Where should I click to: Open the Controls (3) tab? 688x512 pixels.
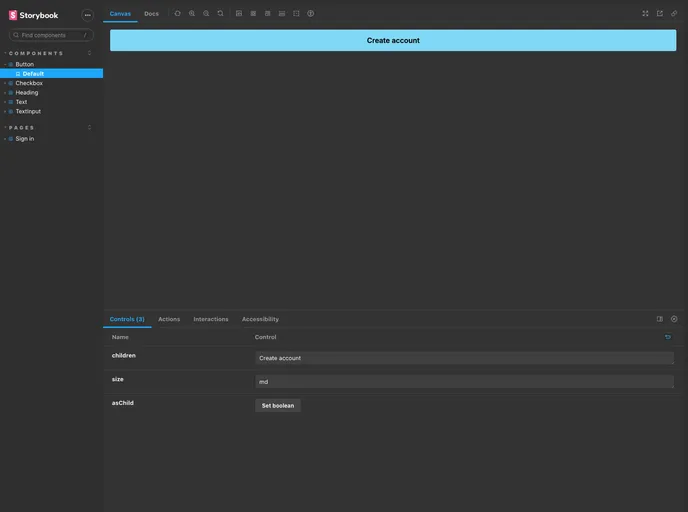127,319
